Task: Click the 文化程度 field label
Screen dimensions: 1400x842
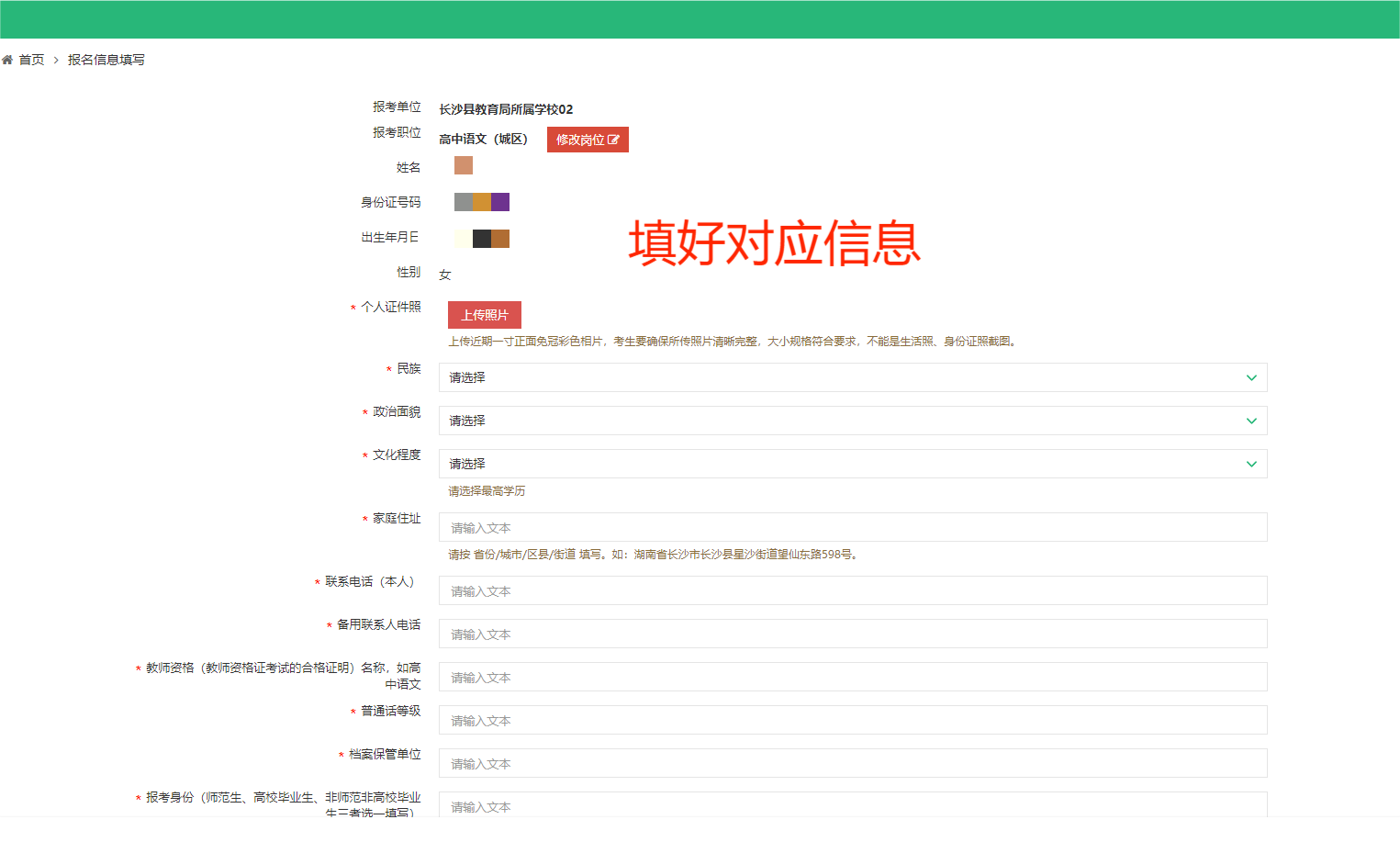Action: [x=397, y=455]
